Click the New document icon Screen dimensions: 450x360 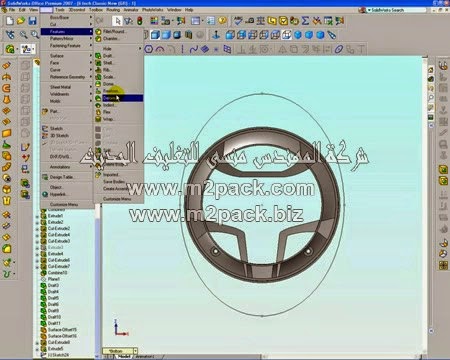(x=10, y=21)
